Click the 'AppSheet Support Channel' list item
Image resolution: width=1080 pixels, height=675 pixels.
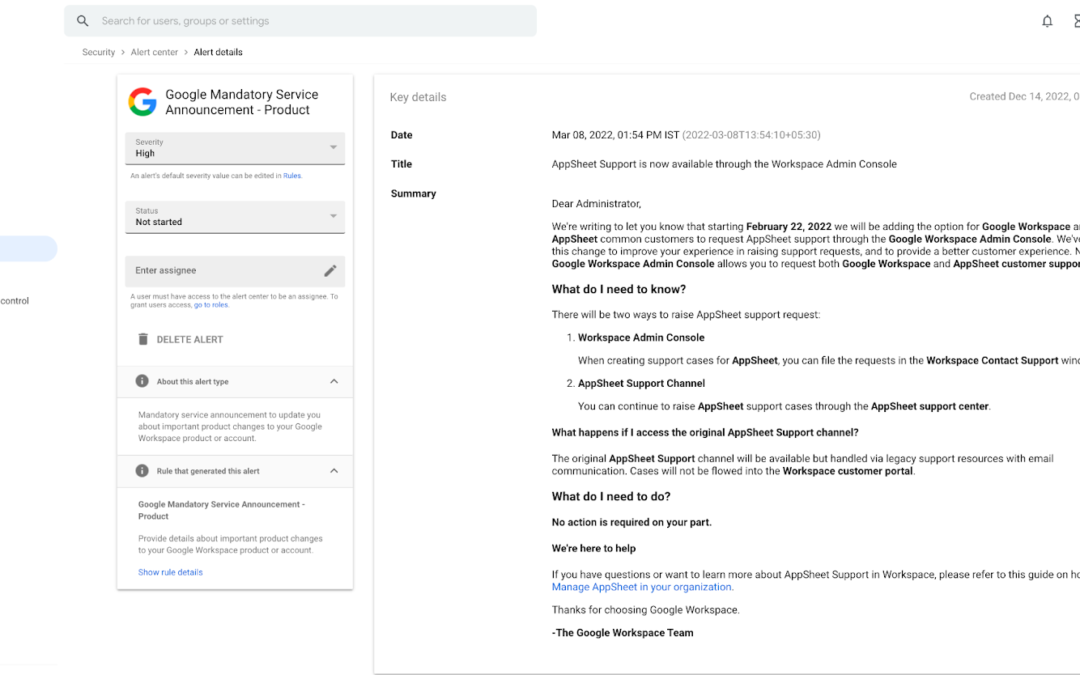[641, 383]
